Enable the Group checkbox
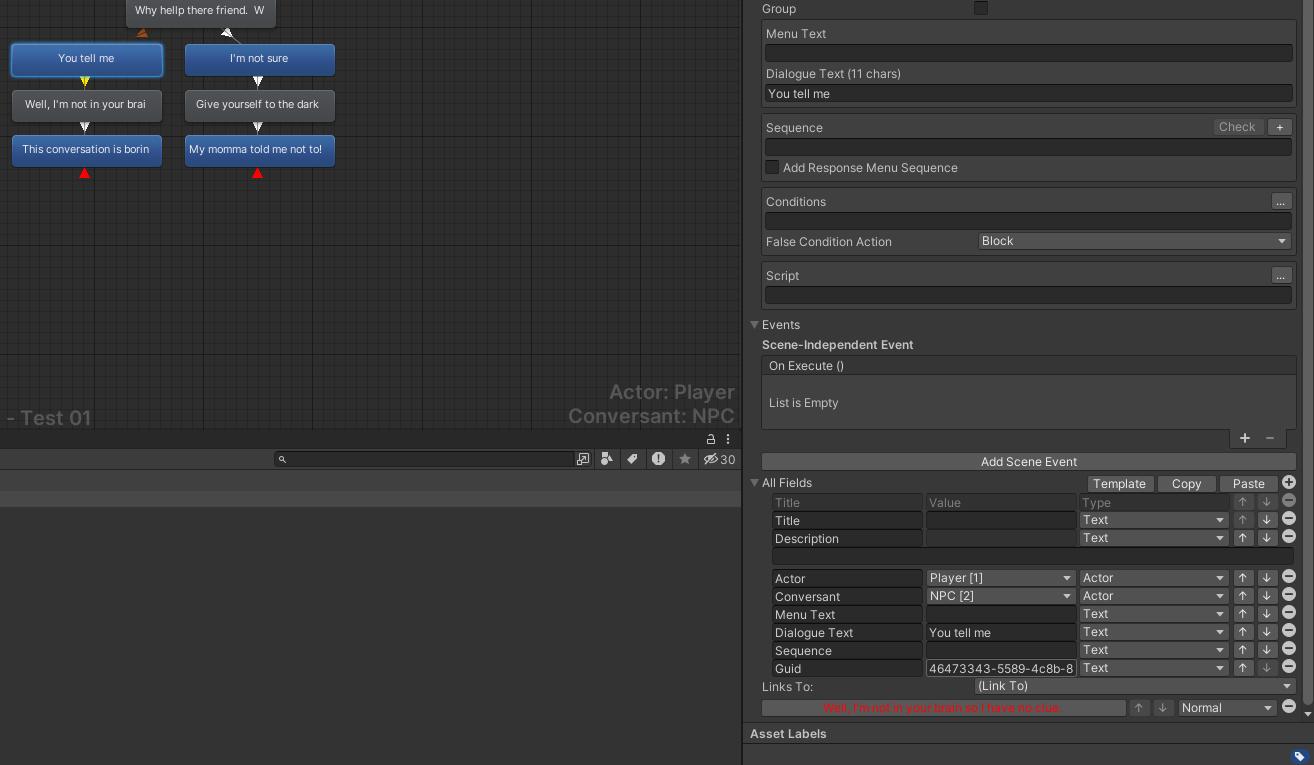Screen dimensions: 1314x765 981,8
